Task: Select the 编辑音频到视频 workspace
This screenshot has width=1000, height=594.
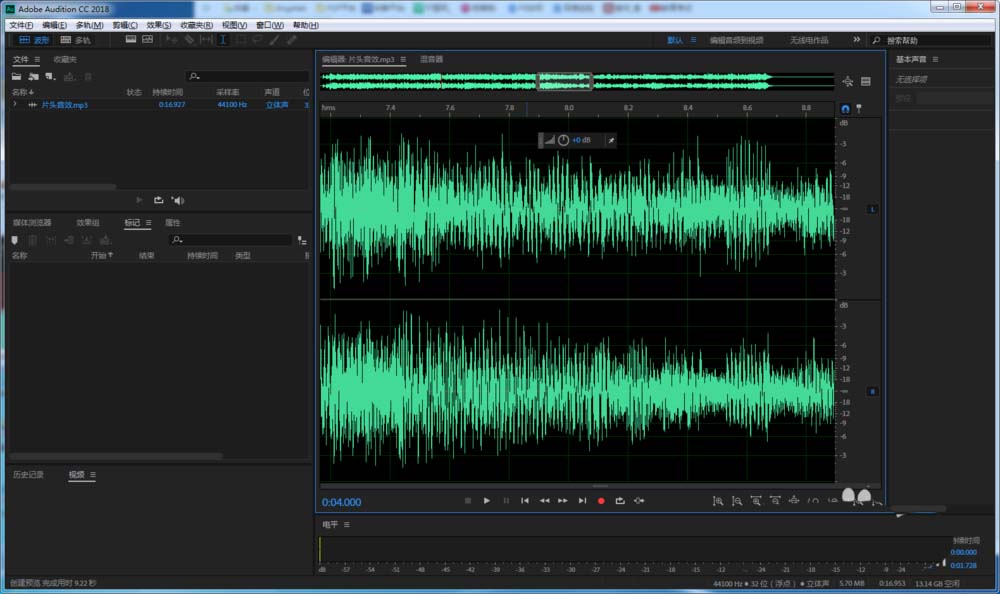Action: pyautogui.click(x=736, y=40)
